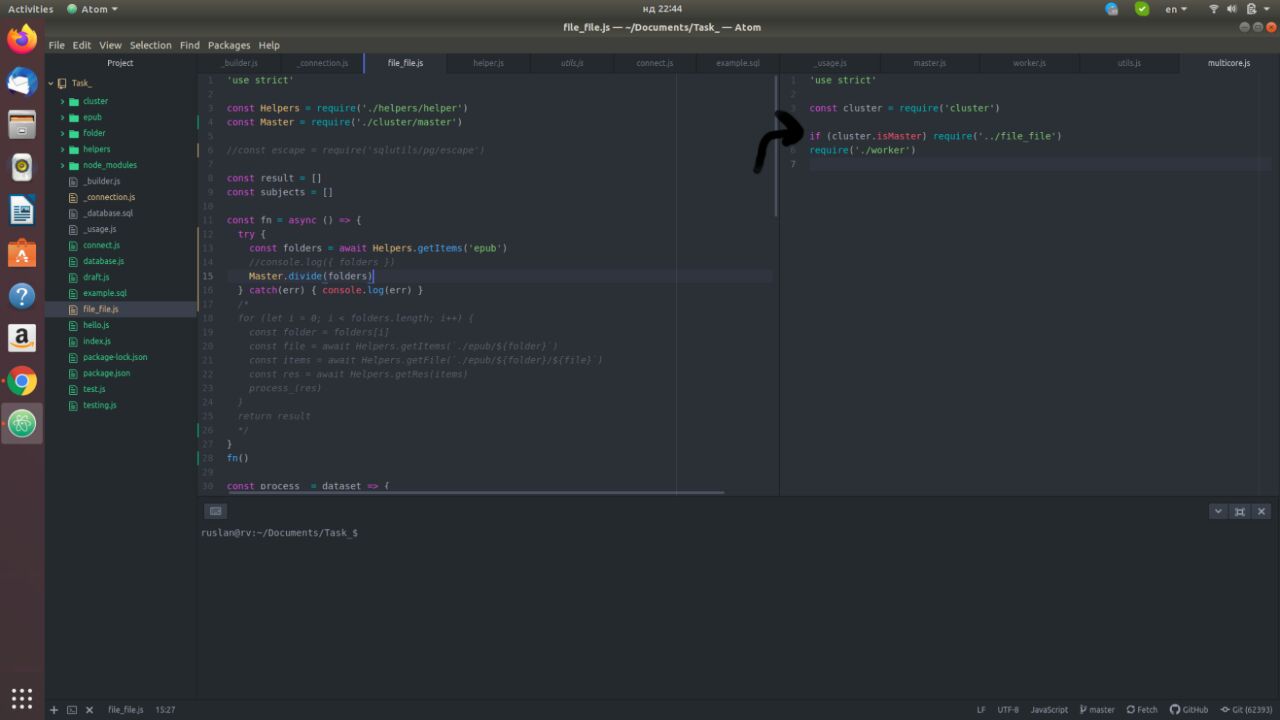Screen dimensions: 1280x720
Task: Open the File menu
Action: click(56, 45)
